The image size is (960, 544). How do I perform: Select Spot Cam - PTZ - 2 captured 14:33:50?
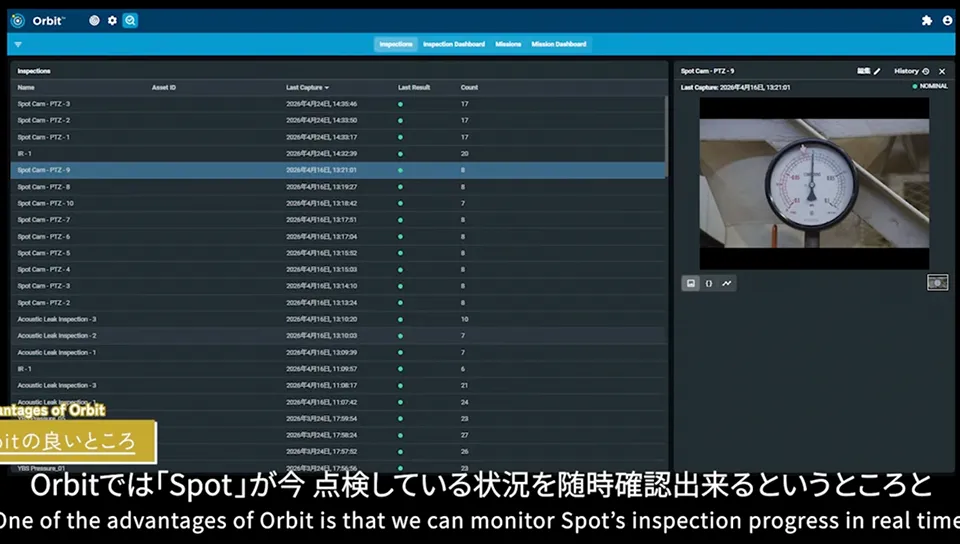339,121
